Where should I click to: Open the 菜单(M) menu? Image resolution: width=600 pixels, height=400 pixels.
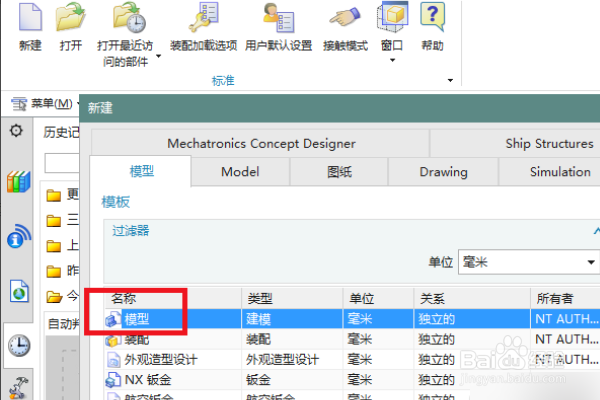pos(46,103)
